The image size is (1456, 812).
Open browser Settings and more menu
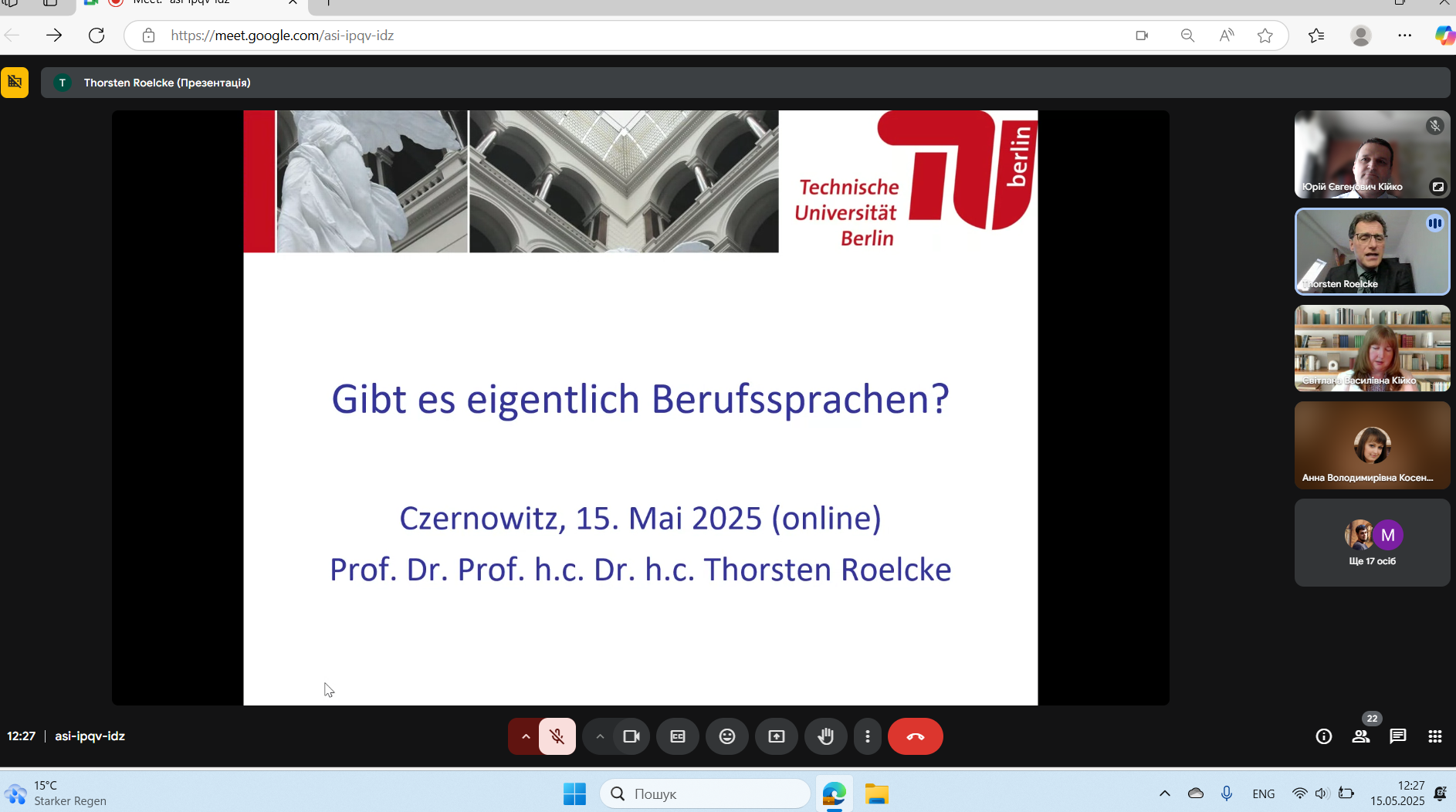pyautogui.click(x=1404, y=36)
